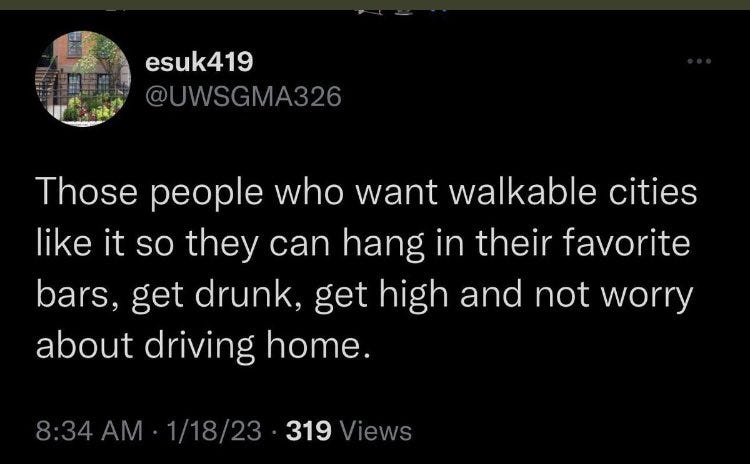Click the display name esuk419
The image size is (750, 464).
[199, 62]
